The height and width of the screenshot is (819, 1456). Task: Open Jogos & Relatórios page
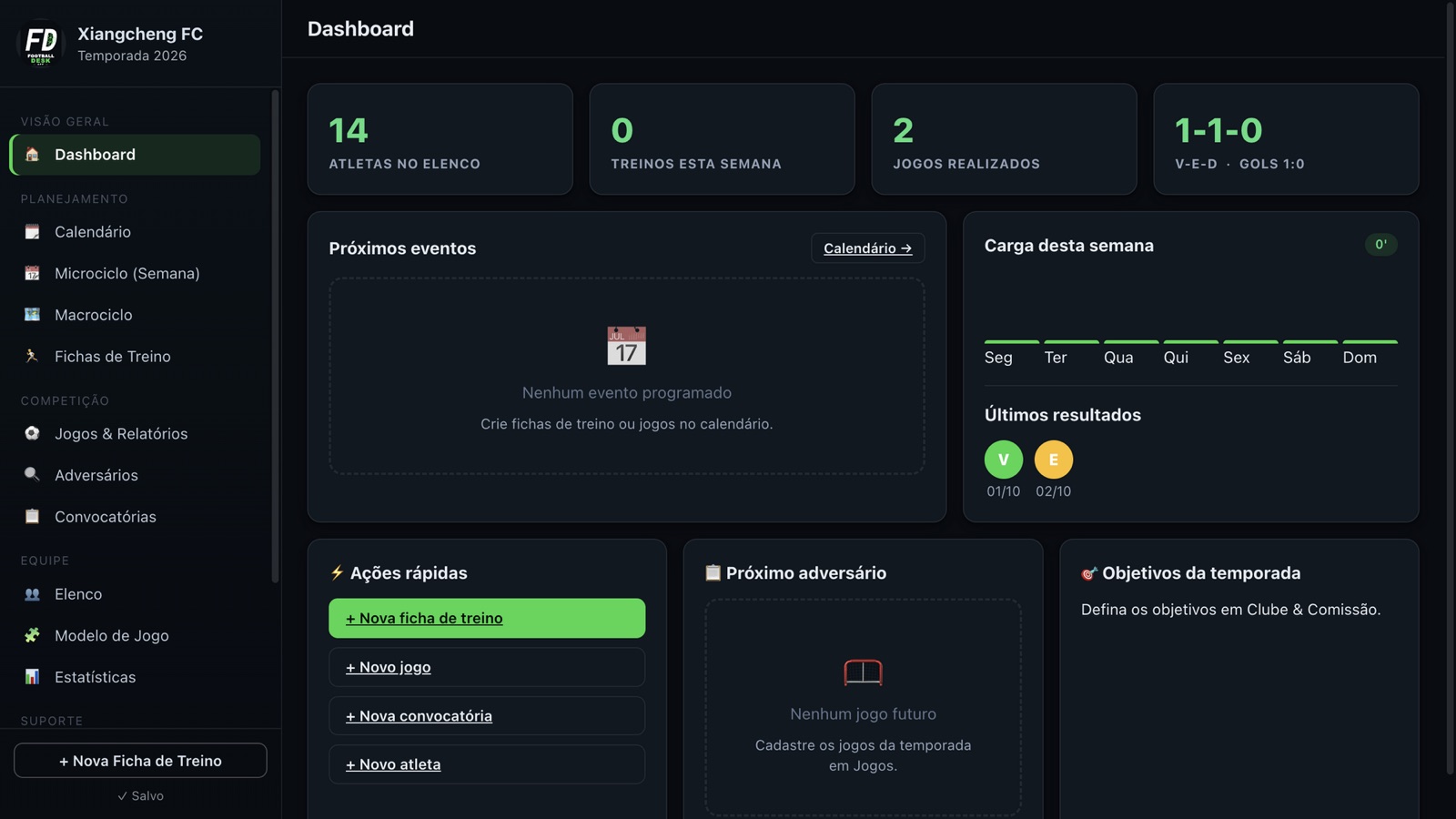135,433
